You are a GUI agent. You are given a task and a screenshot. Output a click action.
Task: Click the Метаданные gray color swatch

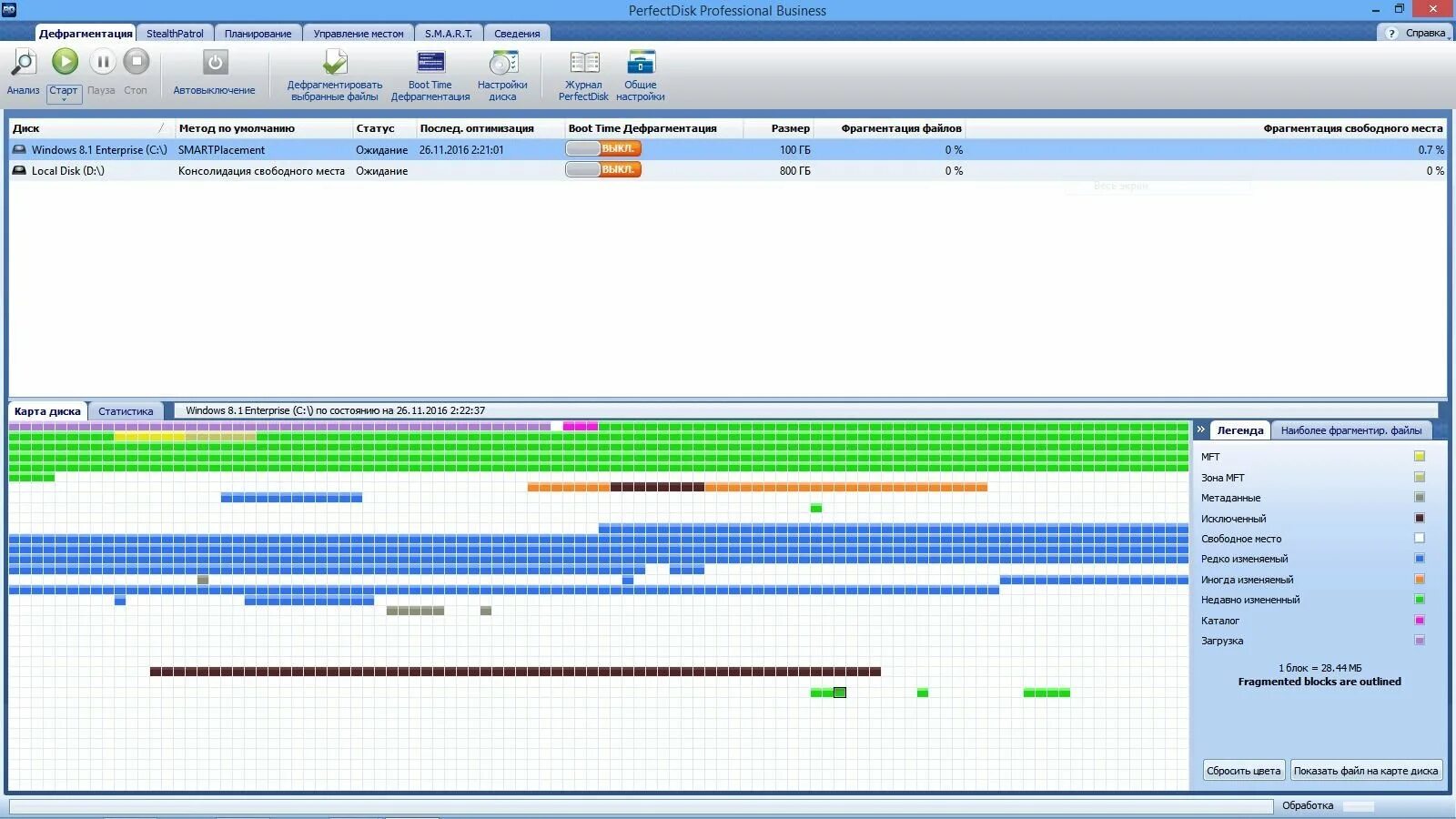[x=1420, y=498]
